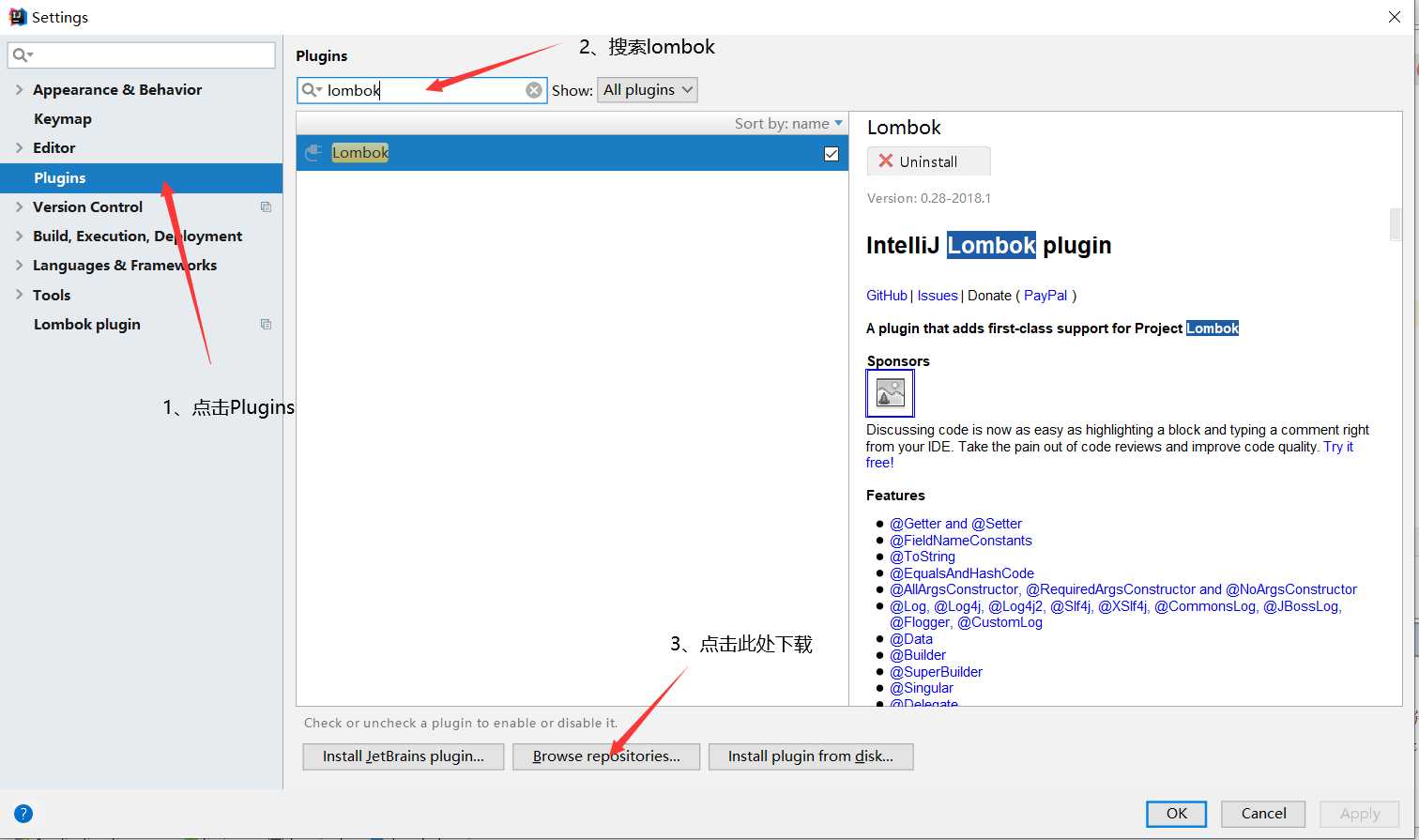
Task: Click Install plugin from disk button
Action: click(811, 756)
